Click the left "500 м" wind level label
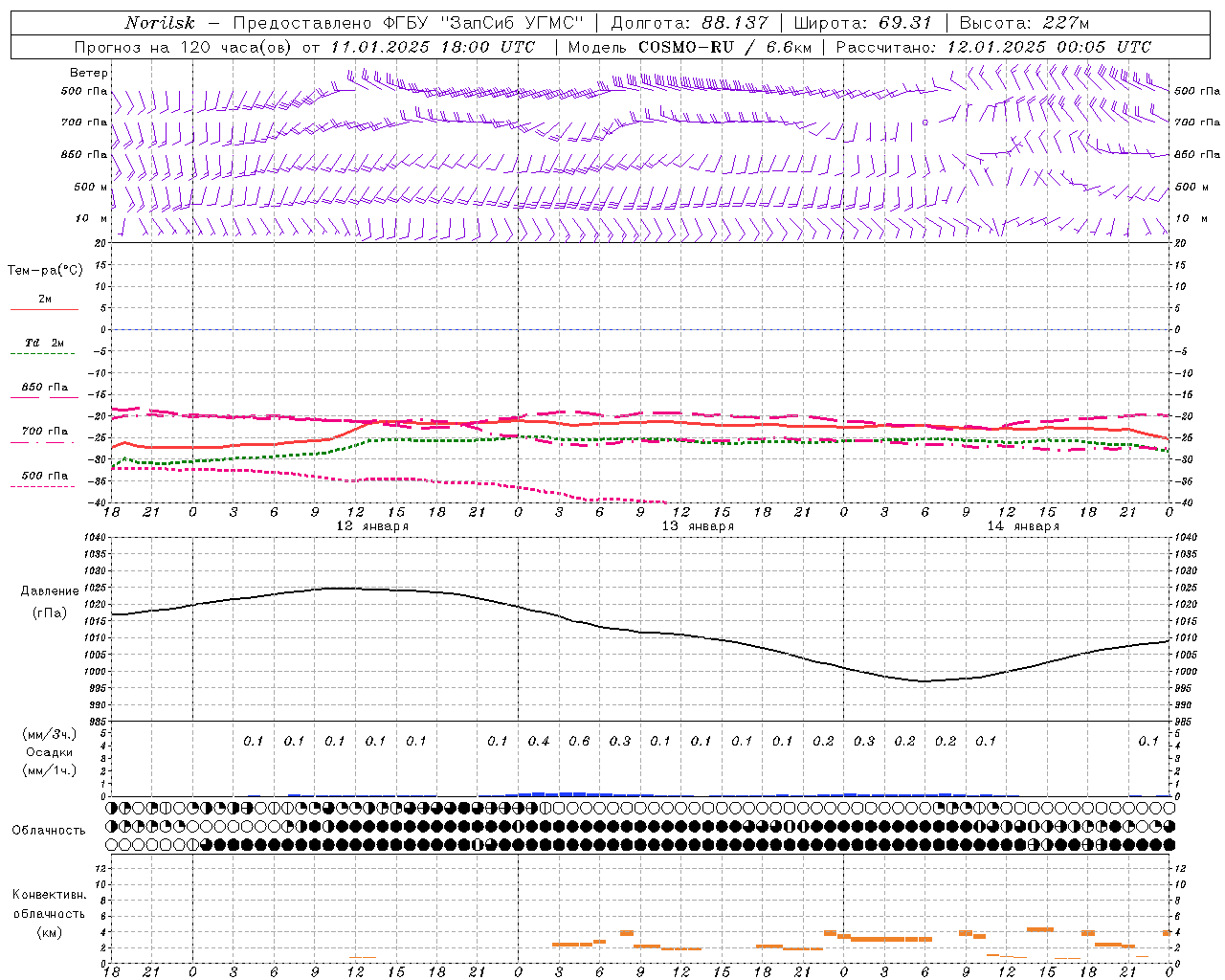Screen dimensions: 1225x980 (91, 187)
